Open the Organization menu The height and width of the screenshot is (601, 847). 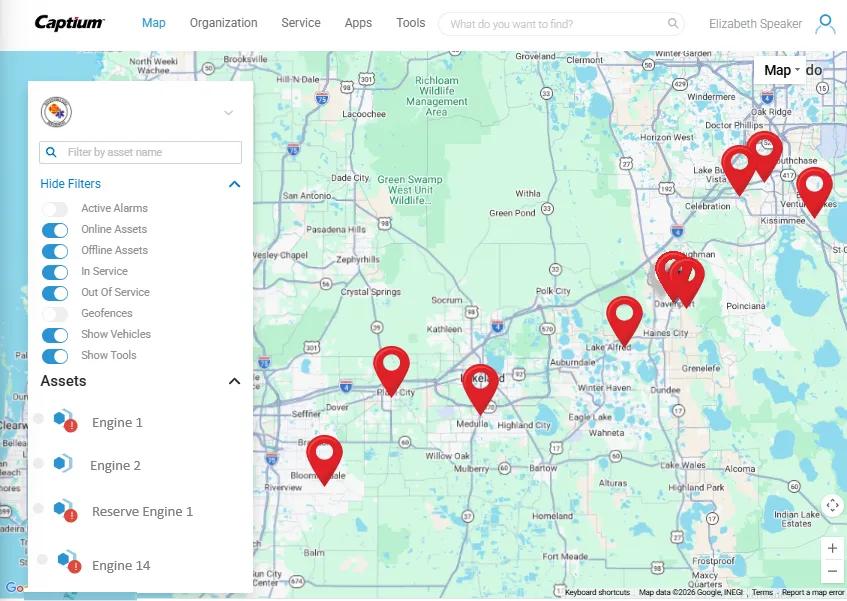(x=223, y=23)
